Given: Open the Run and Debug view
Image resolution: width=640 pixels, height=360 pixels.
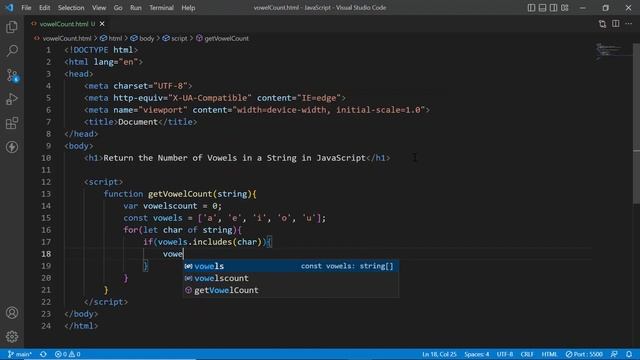Looking at the screenshot, I should coord(12,99).
